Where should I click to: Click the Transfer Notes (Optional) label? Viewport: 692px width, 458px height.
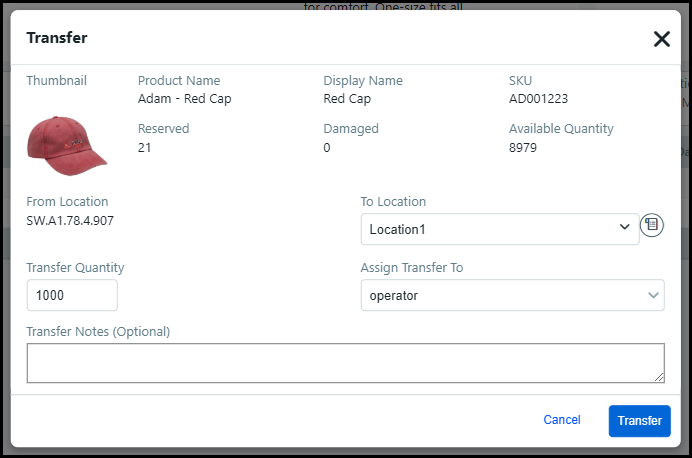coord(98,331)
